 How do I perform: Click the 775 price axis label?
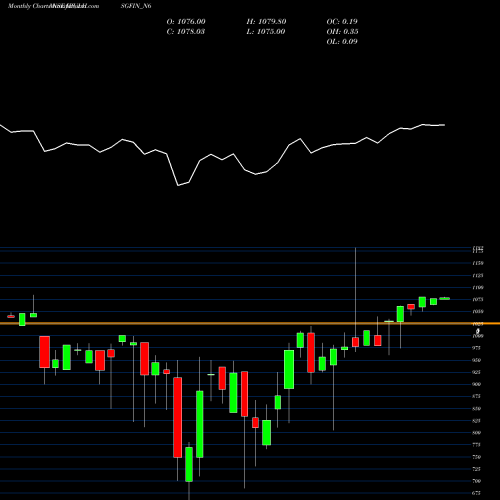point(477,445)
